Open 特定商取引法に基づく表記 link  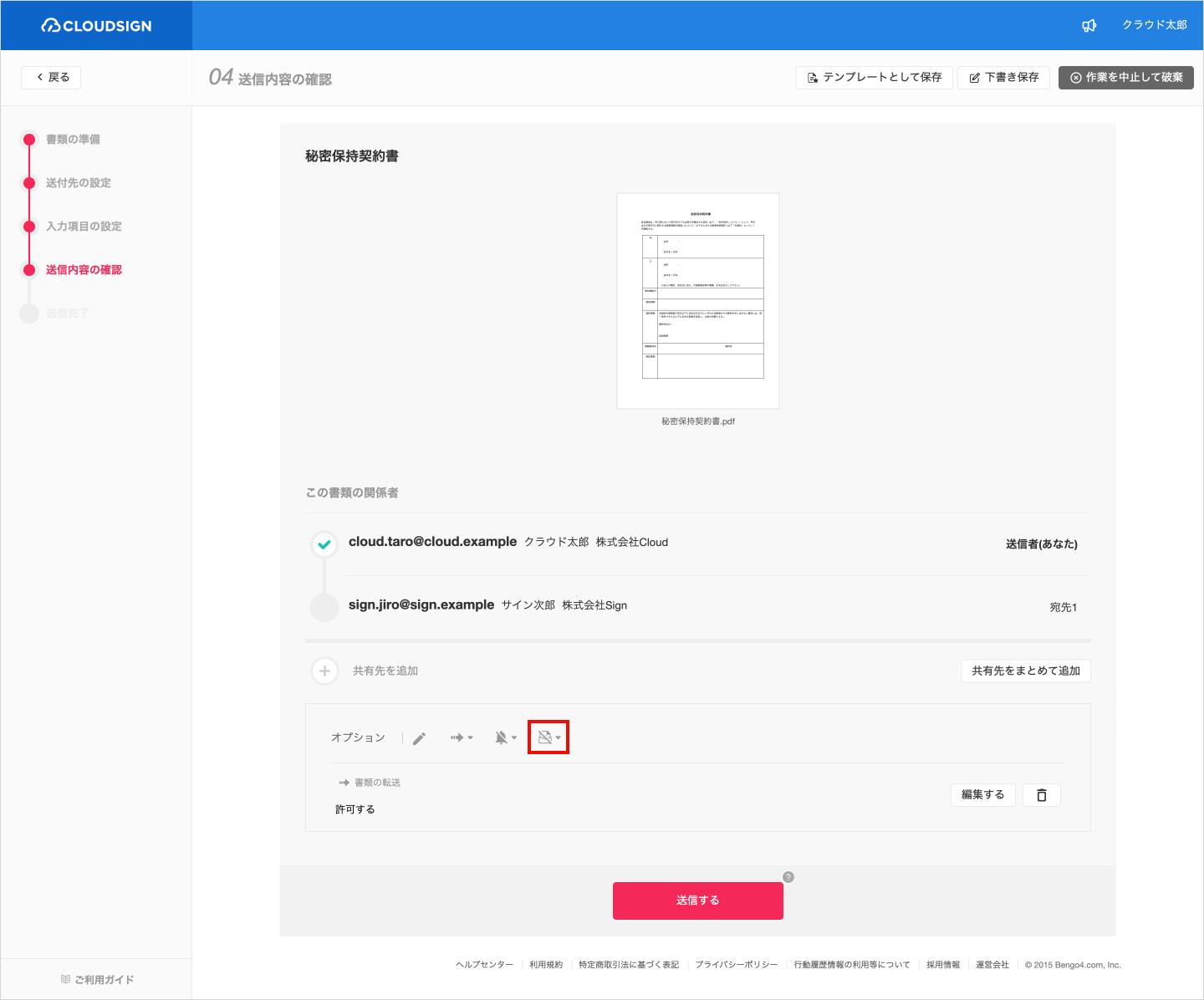pos(629,965)
